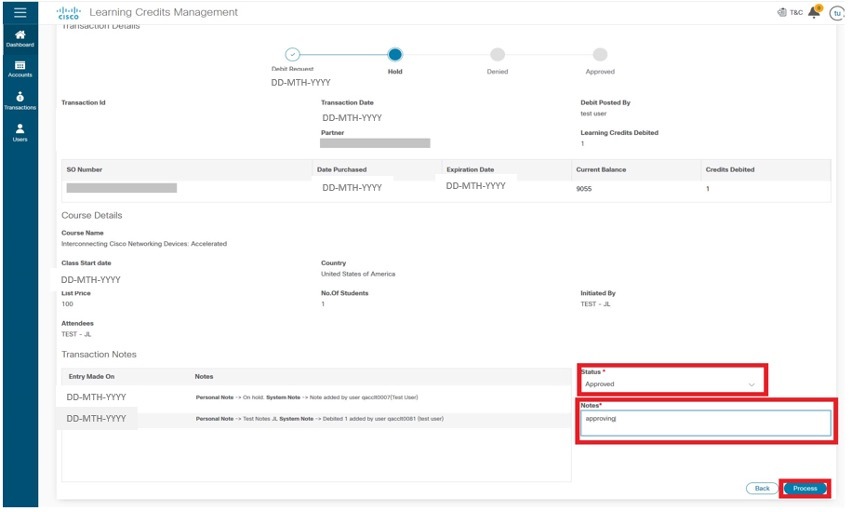Click United States of America country value
Image resolution: width=852 pixels, height=512 pixels.
click(358, 274)
